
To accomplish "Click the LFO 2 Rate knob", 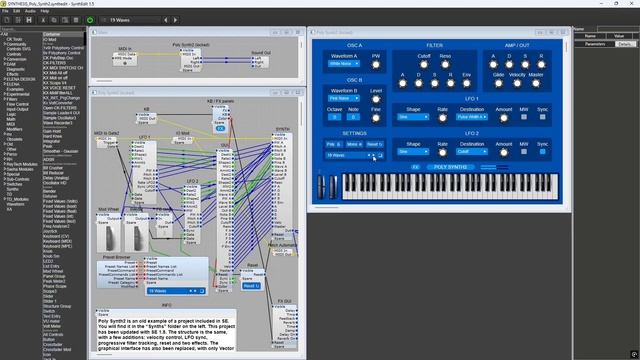I will coord(442,153).
